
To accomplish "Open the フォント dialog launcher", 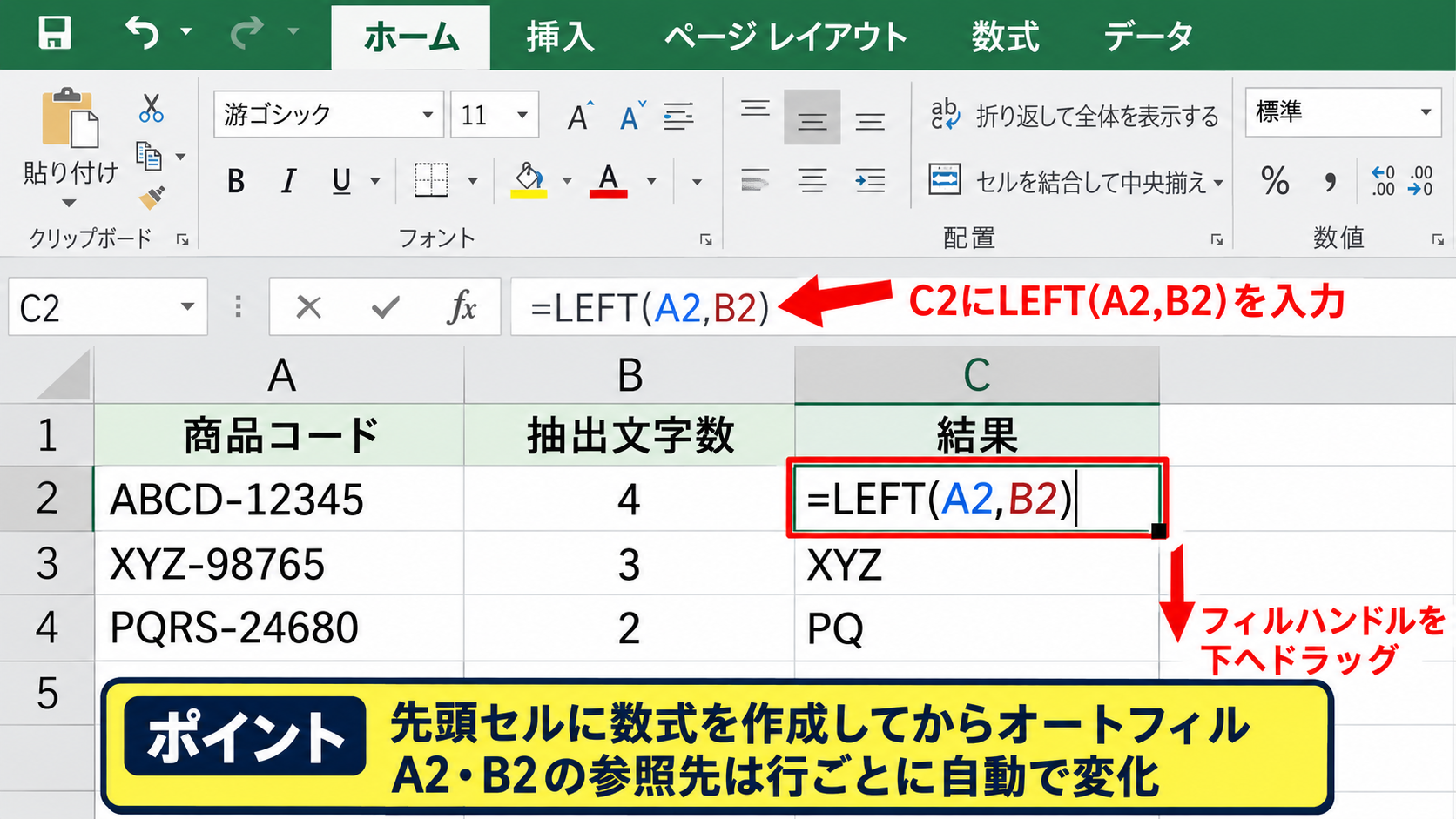I will (x=706, y=239).
